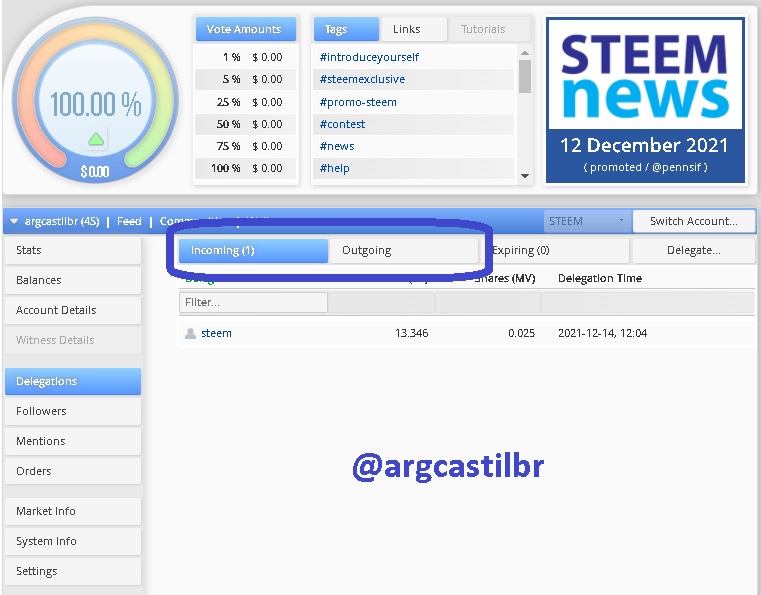
Task: Click the $0.00 vote value under gauge
Action: pos(95,171)
